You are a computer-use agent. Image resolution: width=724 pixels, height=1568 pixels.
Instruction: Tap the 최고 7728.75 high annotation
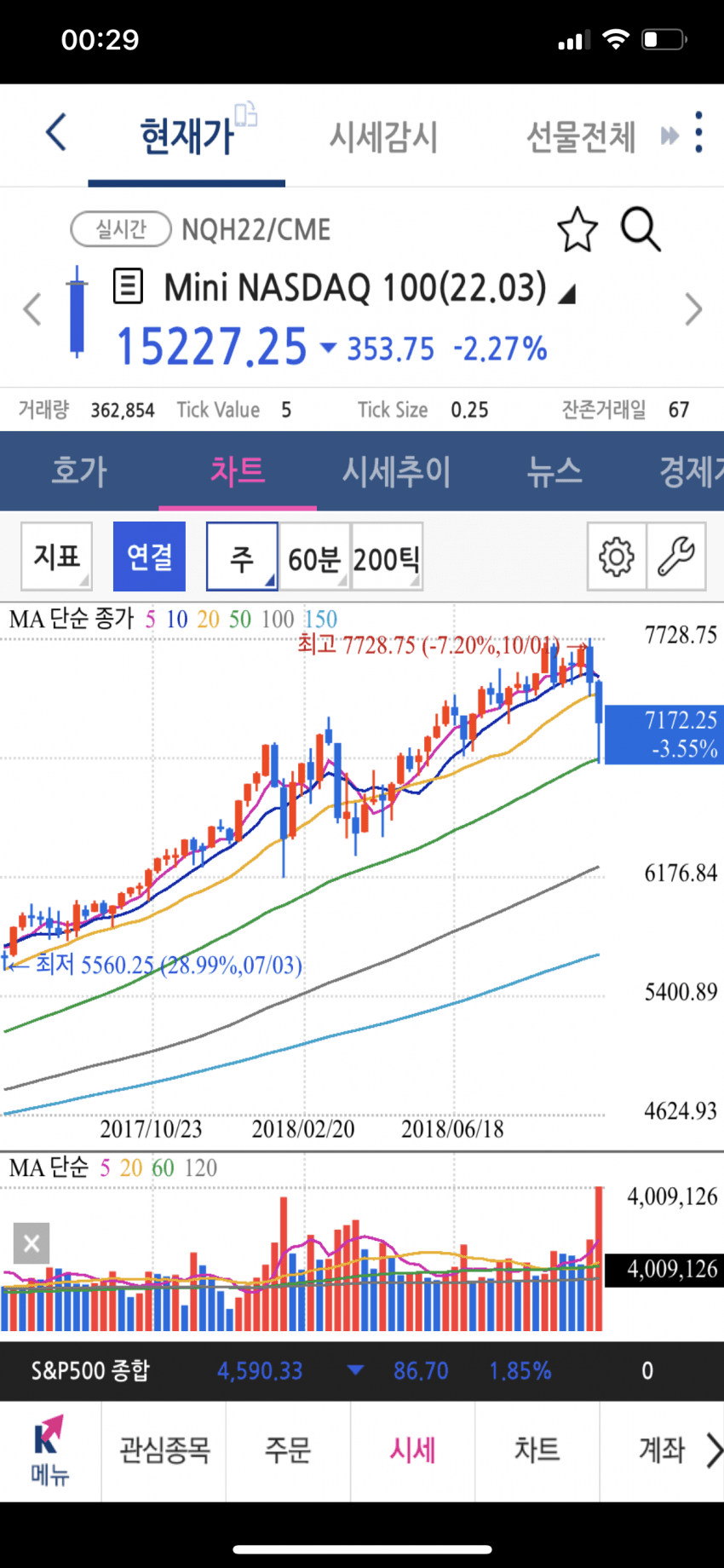point(428,645)
